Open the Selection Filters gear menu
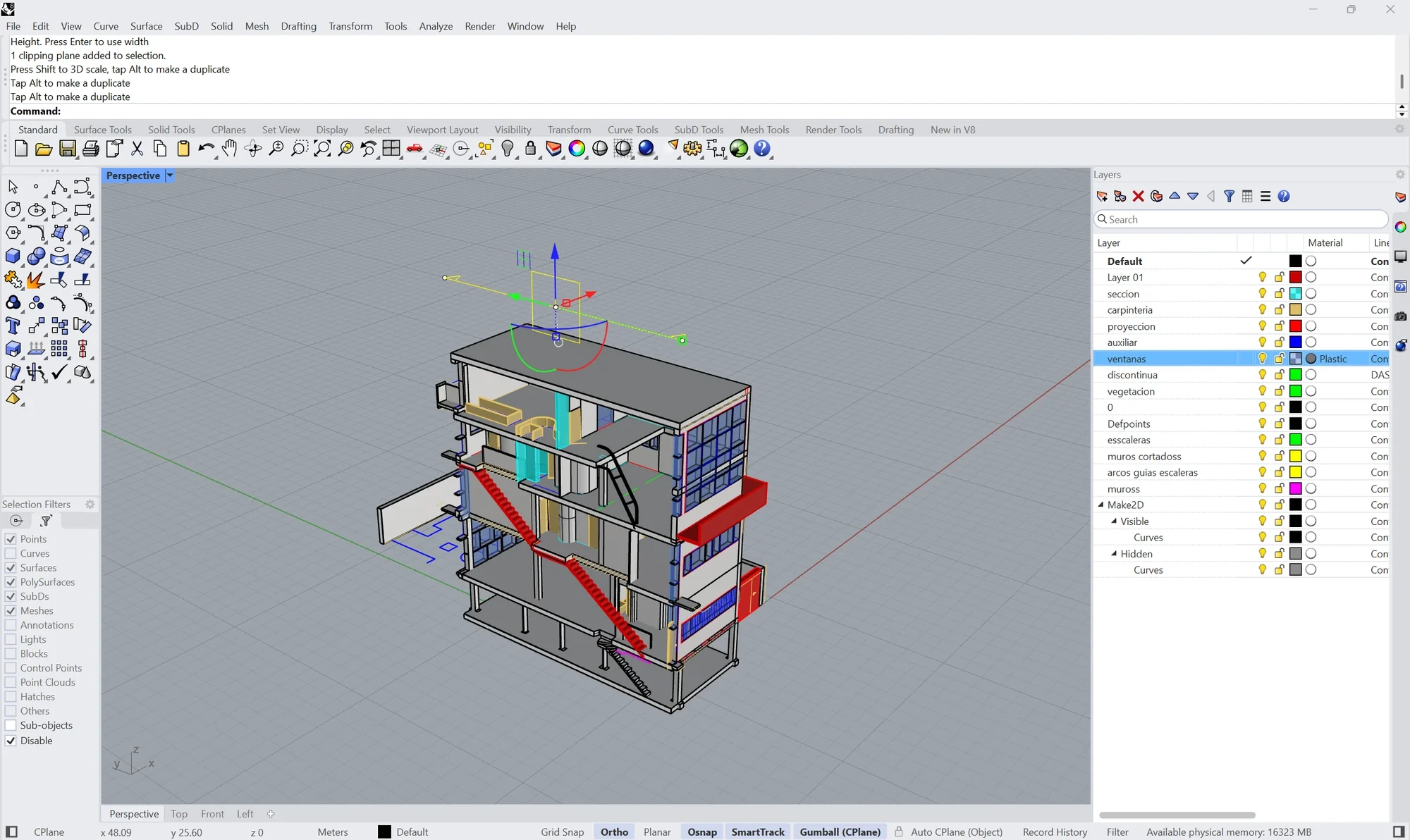The height and width of the screenshot is (840, 1410). [90, 504]
